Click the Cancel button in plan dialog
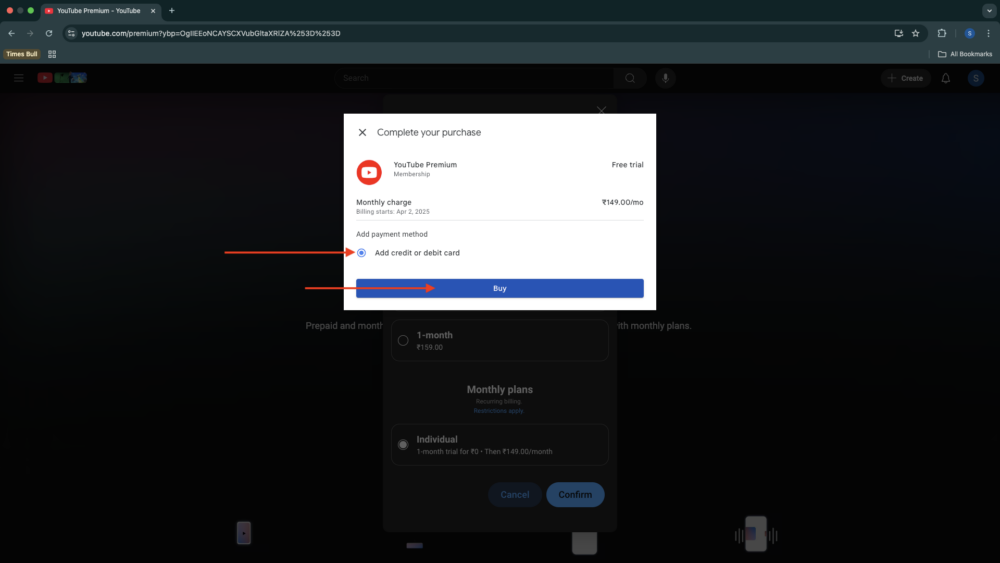The height and width of the screenshot is (563, 1000). (515, 495)
